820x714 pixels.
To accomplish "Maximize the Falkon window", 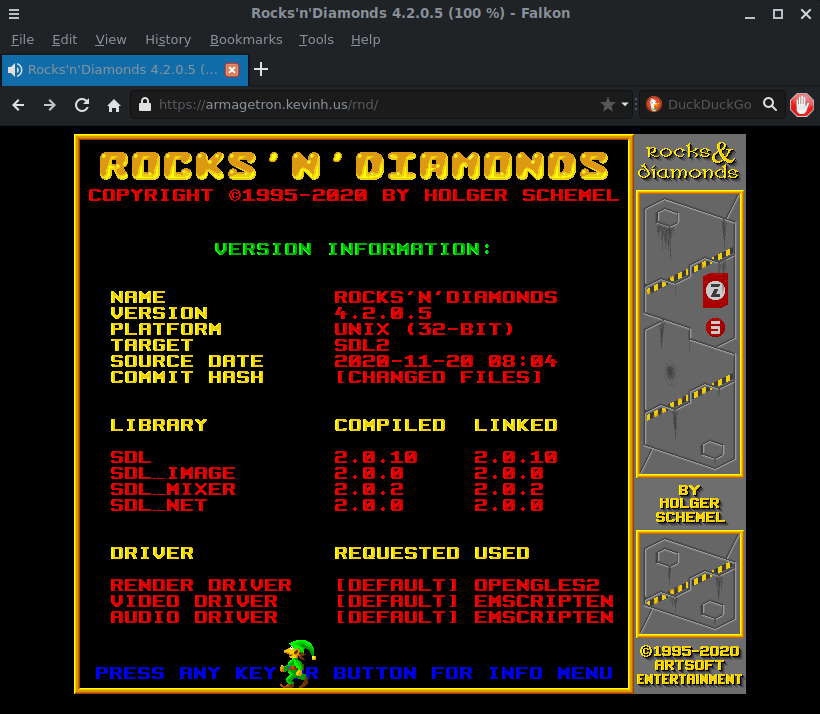I will (x=778, y=14).
